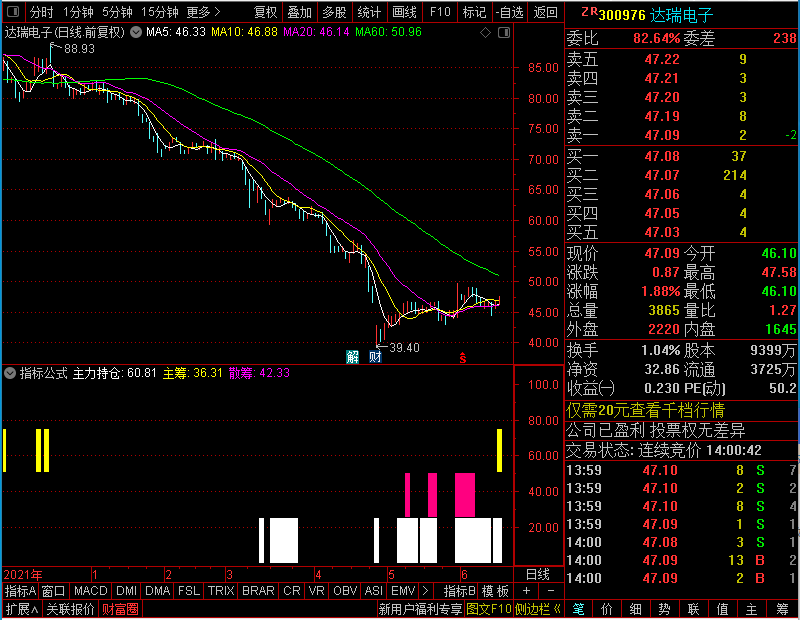Image resolution: width=800 pixels, height=620 pixels.
Task: Show more indicator tabs after EMV
Action: pyautogui.click(x=425, y=591)
